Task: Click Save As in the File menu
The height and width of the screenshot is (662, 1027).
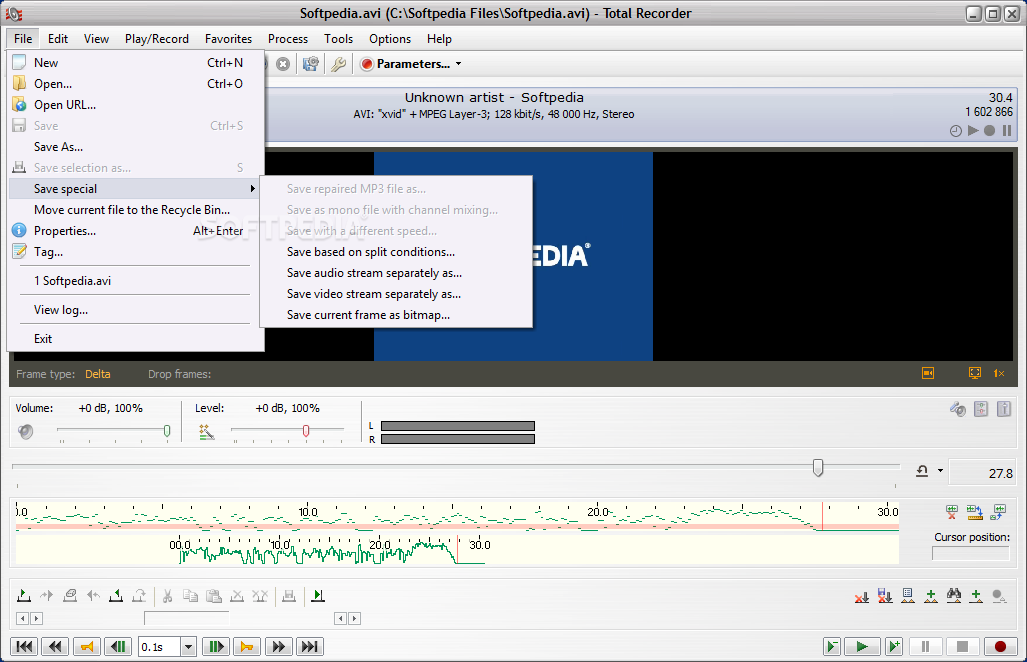Action: coord(136,147)
